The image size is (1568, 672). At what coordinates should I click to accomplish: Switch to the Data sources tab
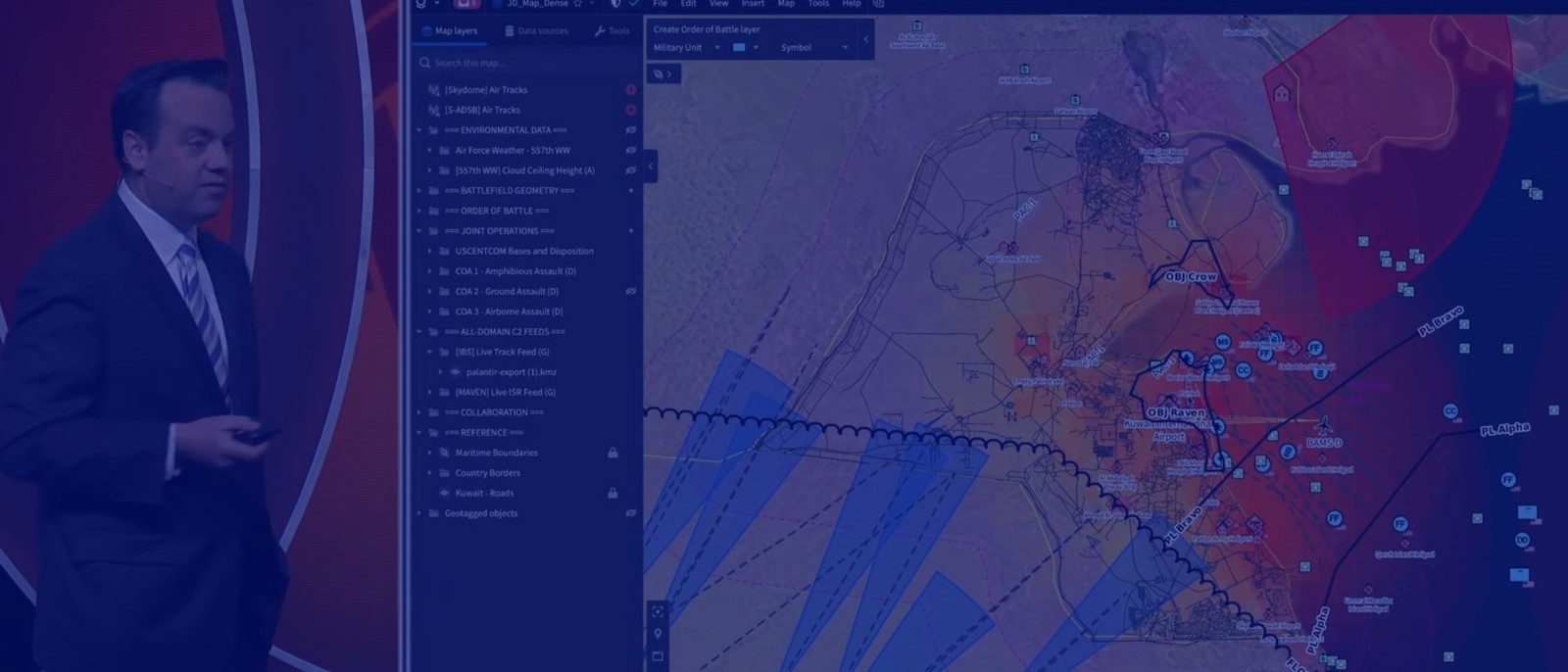click(x=536, y=31)
